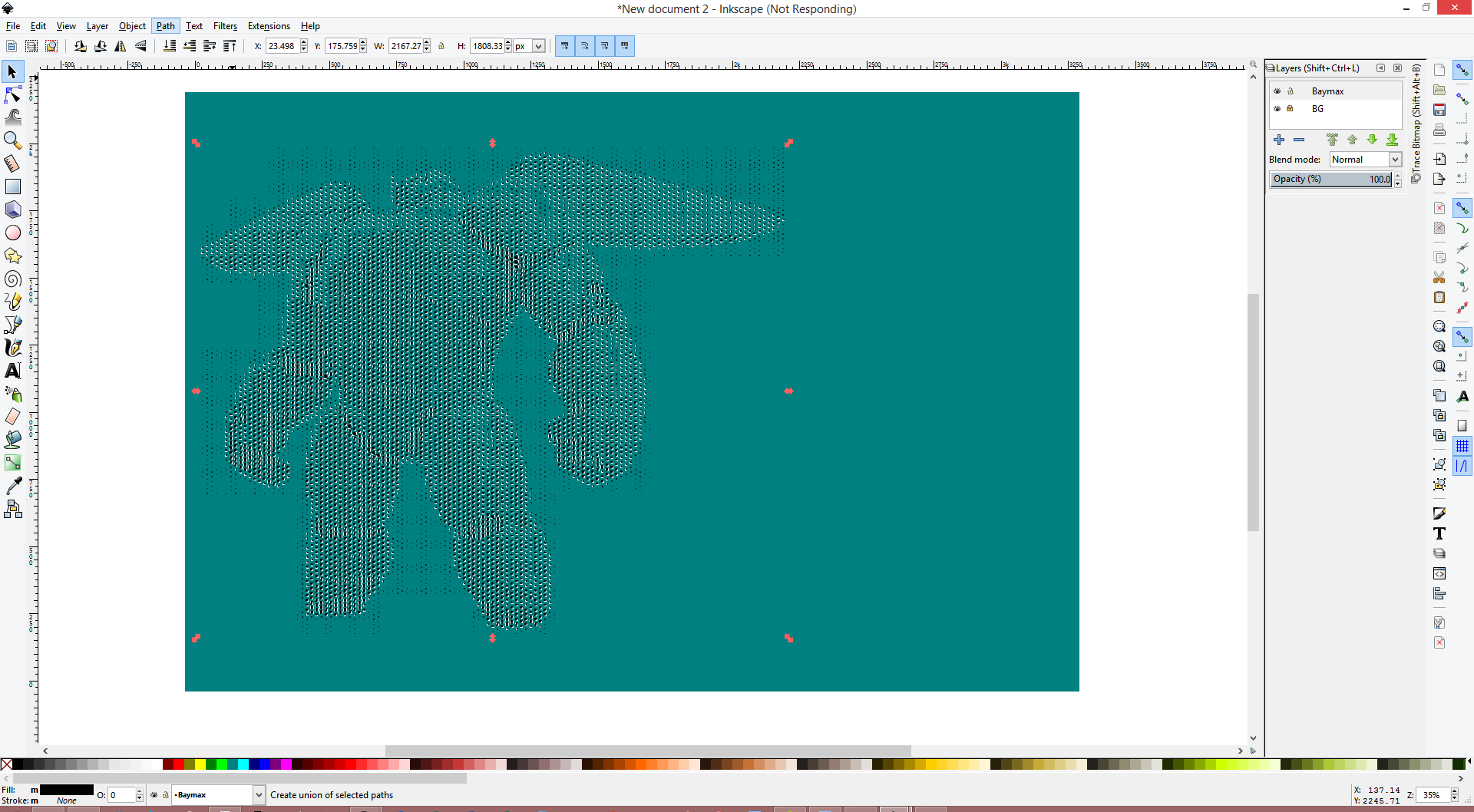Open the zoom percentage stepper arrows

[1454, 795]
